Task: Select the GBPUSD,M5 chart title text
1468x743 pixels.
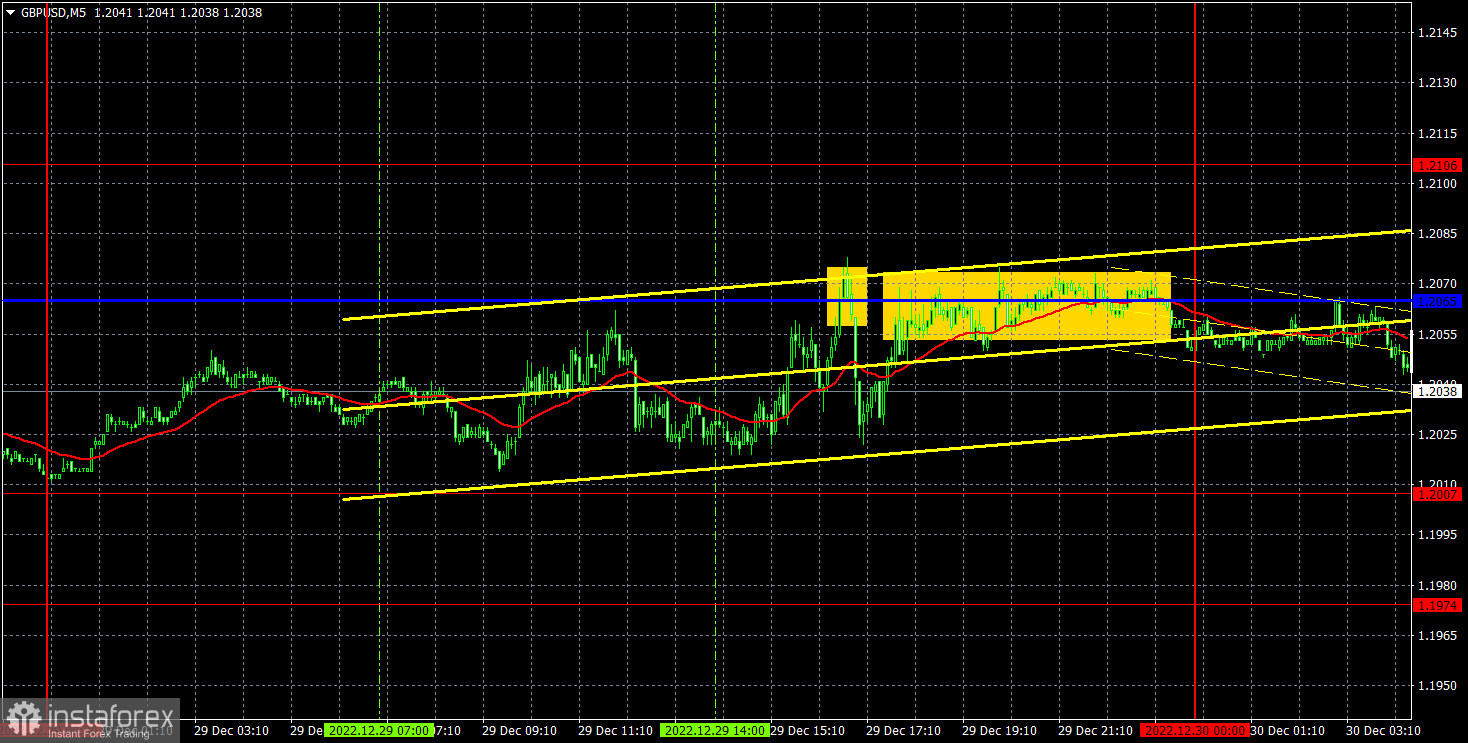Action: pyautogui.click(x=53, y=13)
